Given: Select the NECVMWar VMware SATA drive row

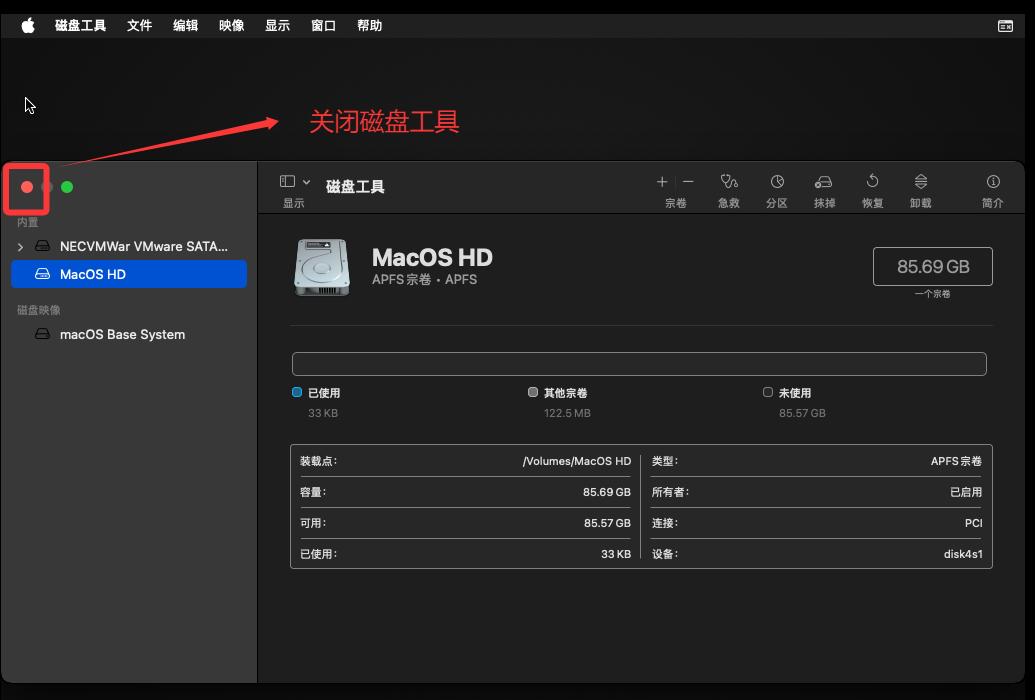Looking at the screenshot, I should (129, 246).
